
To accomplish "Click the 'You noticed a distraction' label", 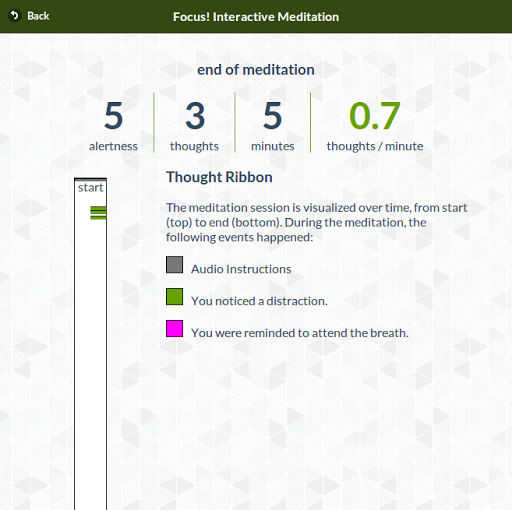I will (259, 301).
